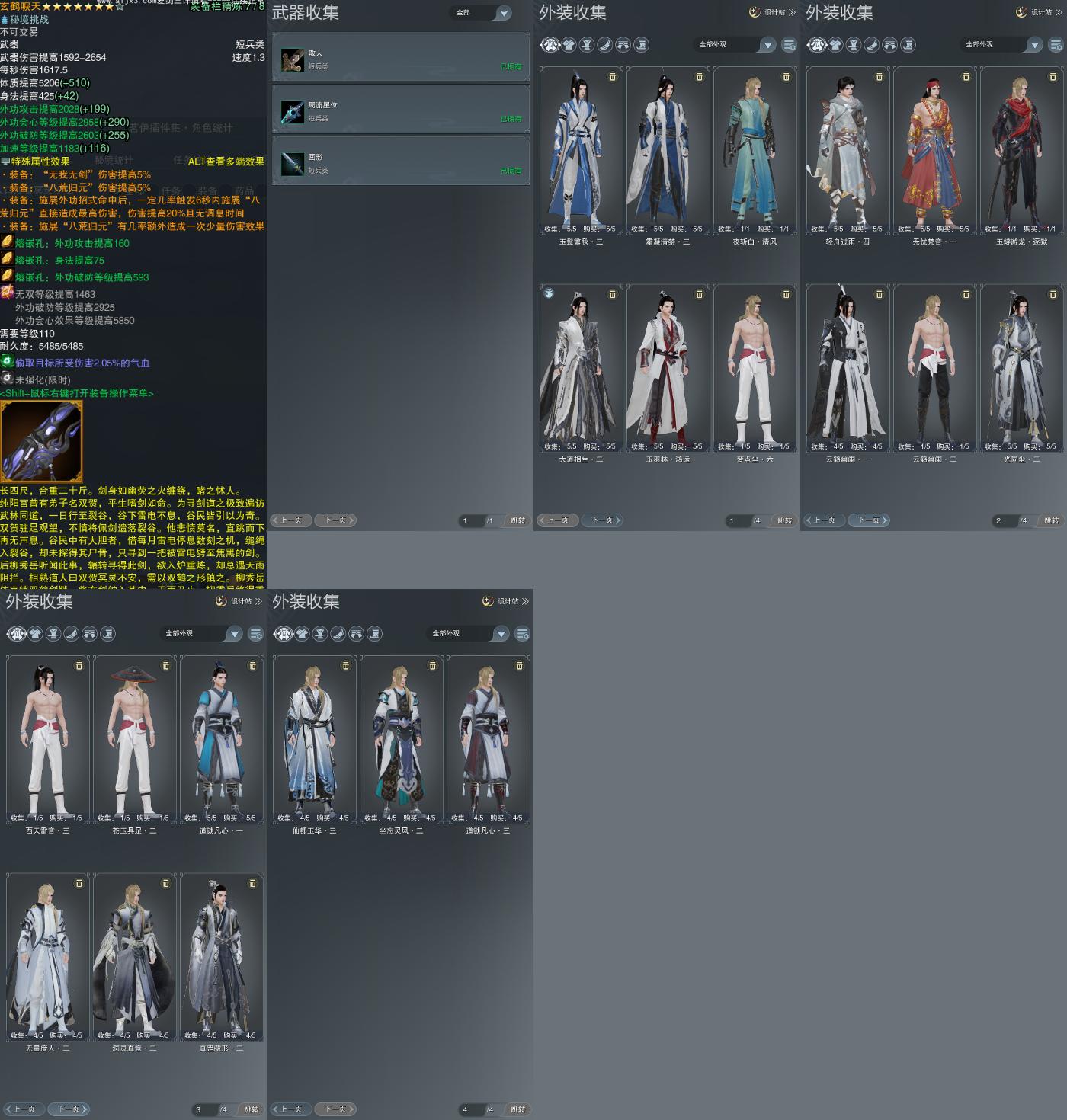Open list settings icon in page 1 costume panel

tap(790, 45)
